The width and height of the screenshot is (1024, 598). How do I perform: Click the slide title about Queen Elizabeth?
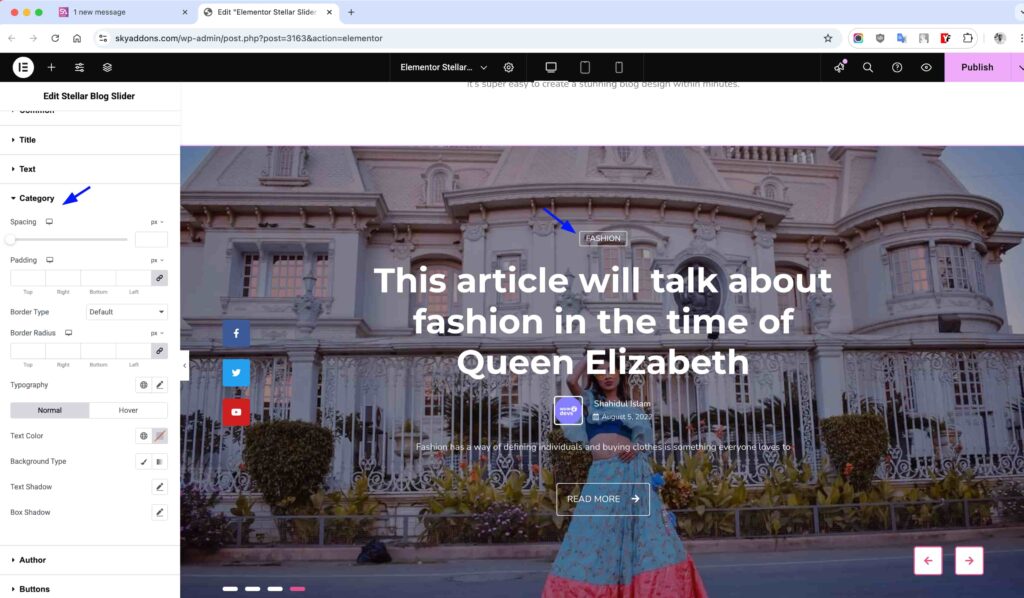tap(603, 321)
